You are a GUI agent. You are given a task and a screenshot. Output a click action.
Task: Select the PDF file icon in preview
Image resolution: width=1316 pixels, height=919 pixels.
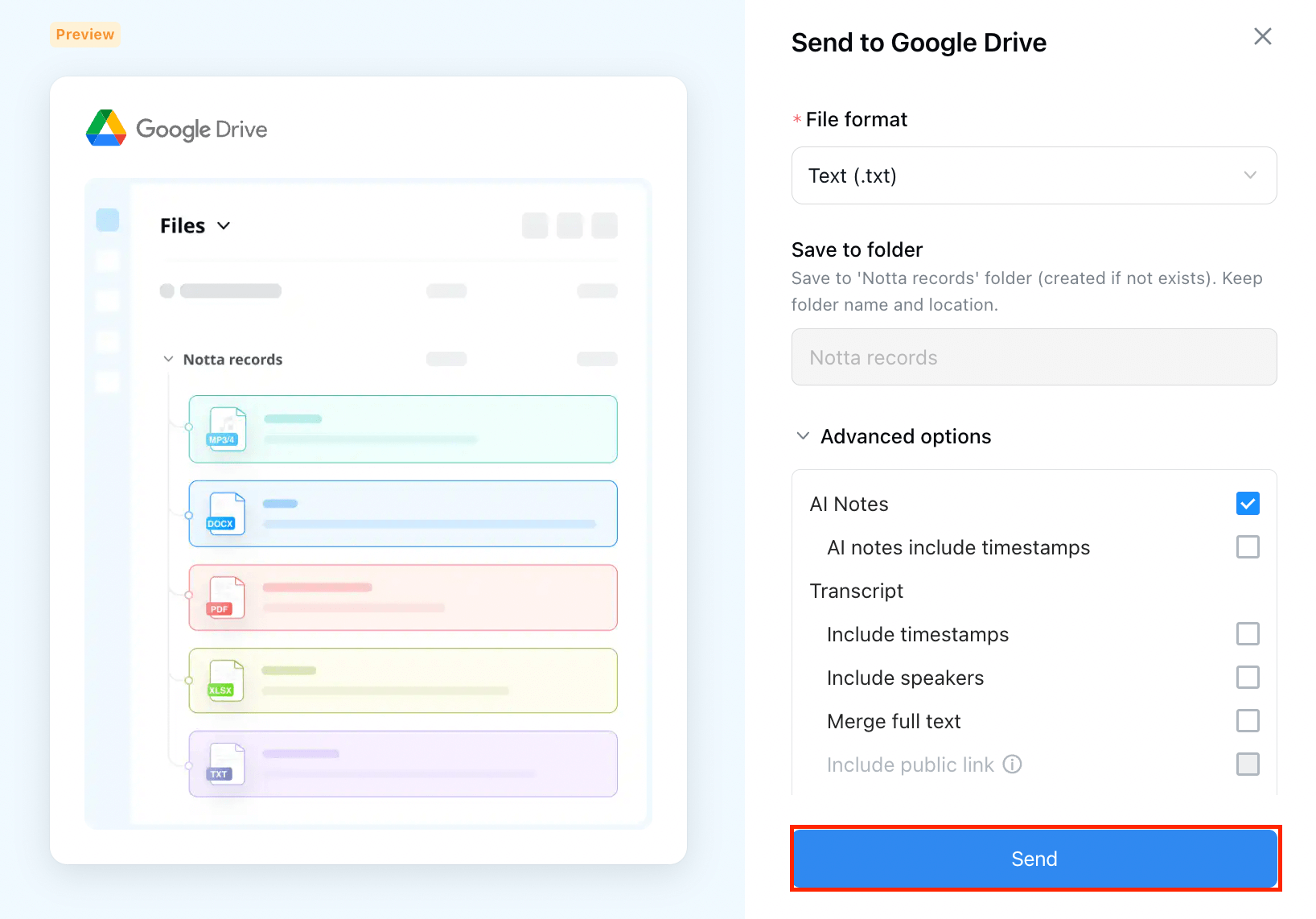[x=225, y=597]
